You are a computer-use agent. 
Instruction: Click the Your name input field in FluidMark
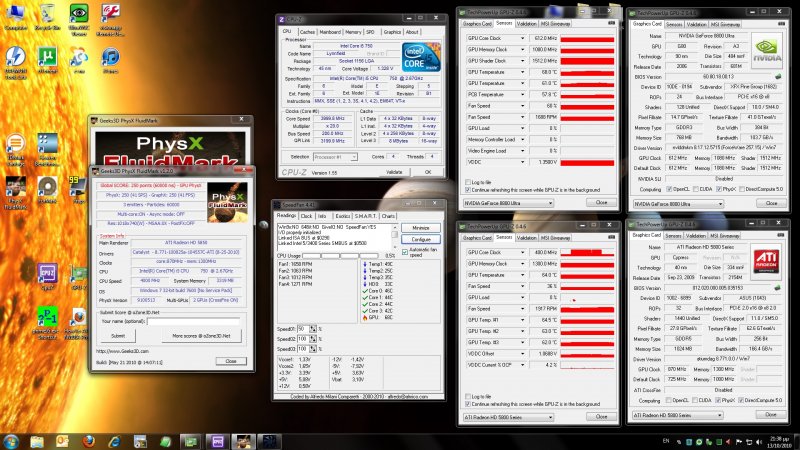[x=194, y=321]
